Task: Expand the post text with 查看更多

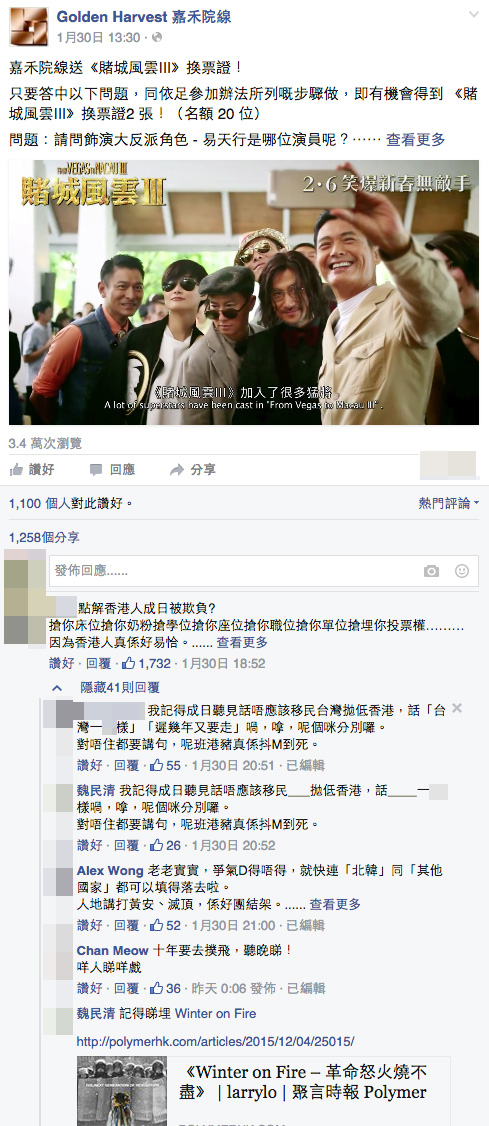Action: [416, 139]
